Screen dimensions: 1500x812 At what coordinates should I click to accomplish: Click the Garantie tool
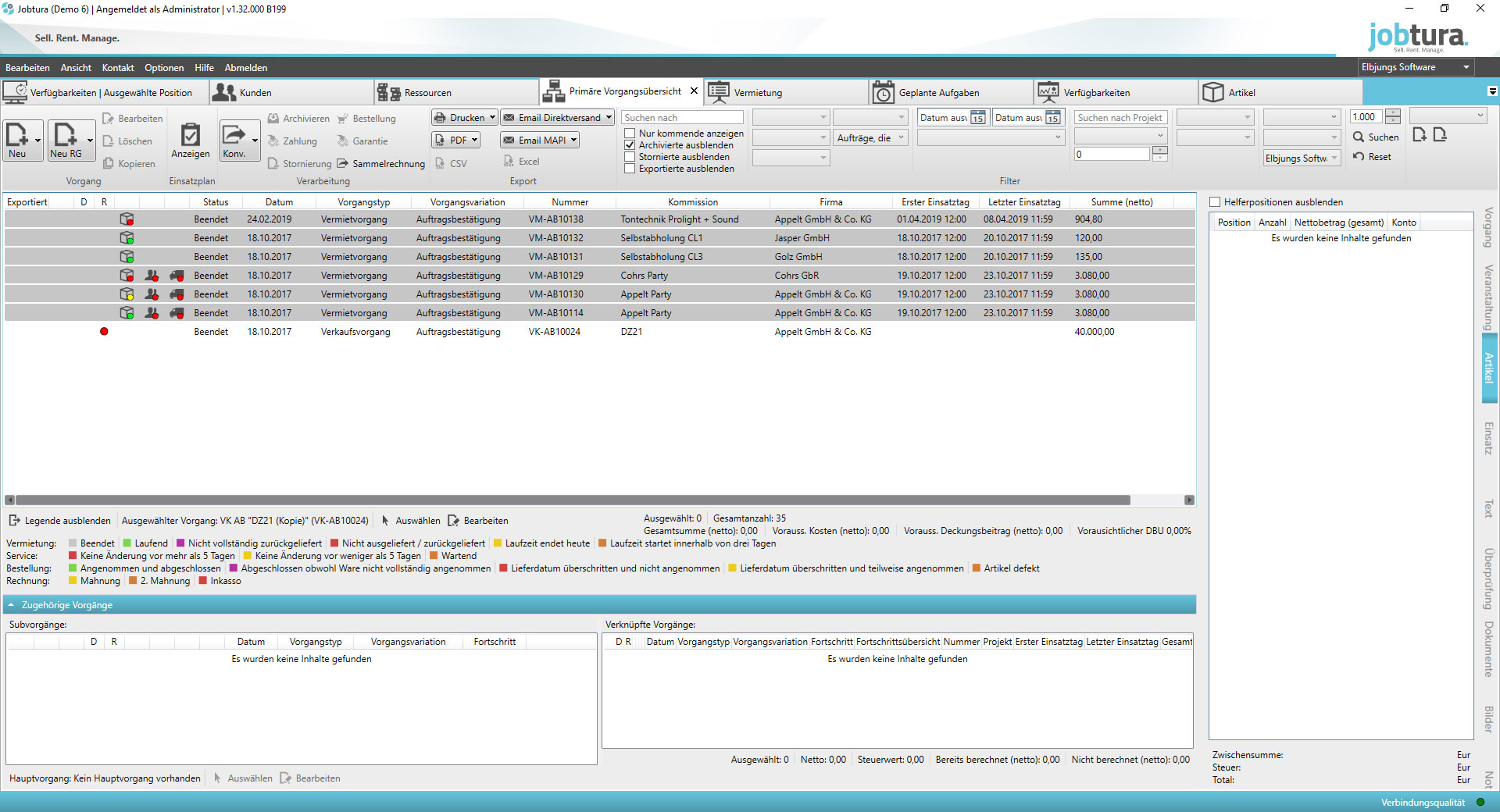[362, 141]
